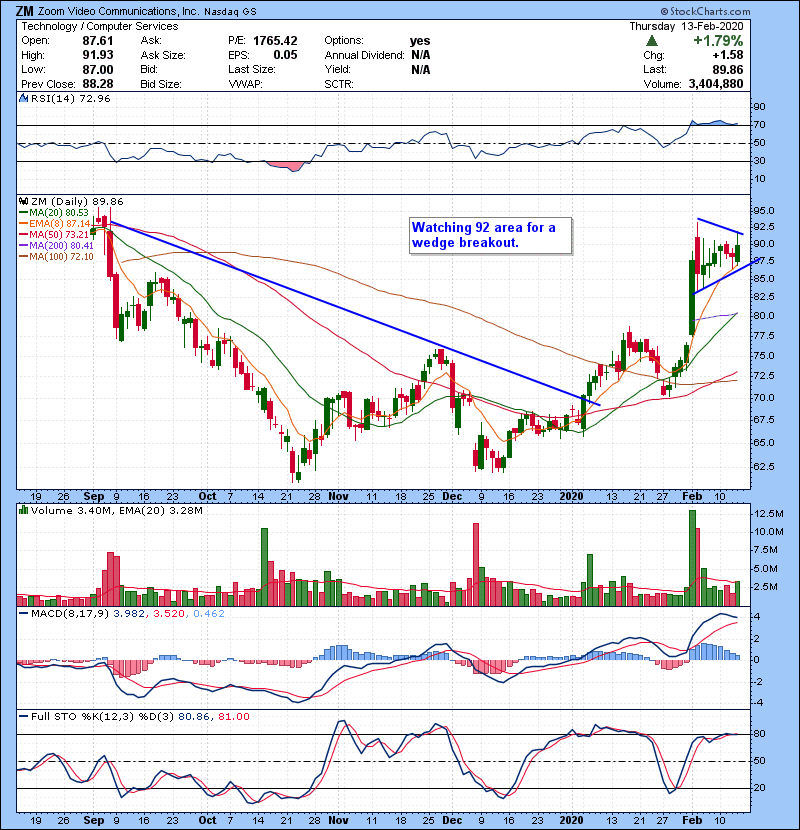Click the RSI(14) 72.96 label
This screenshot has width=800, height=830.
pos(70,98)
